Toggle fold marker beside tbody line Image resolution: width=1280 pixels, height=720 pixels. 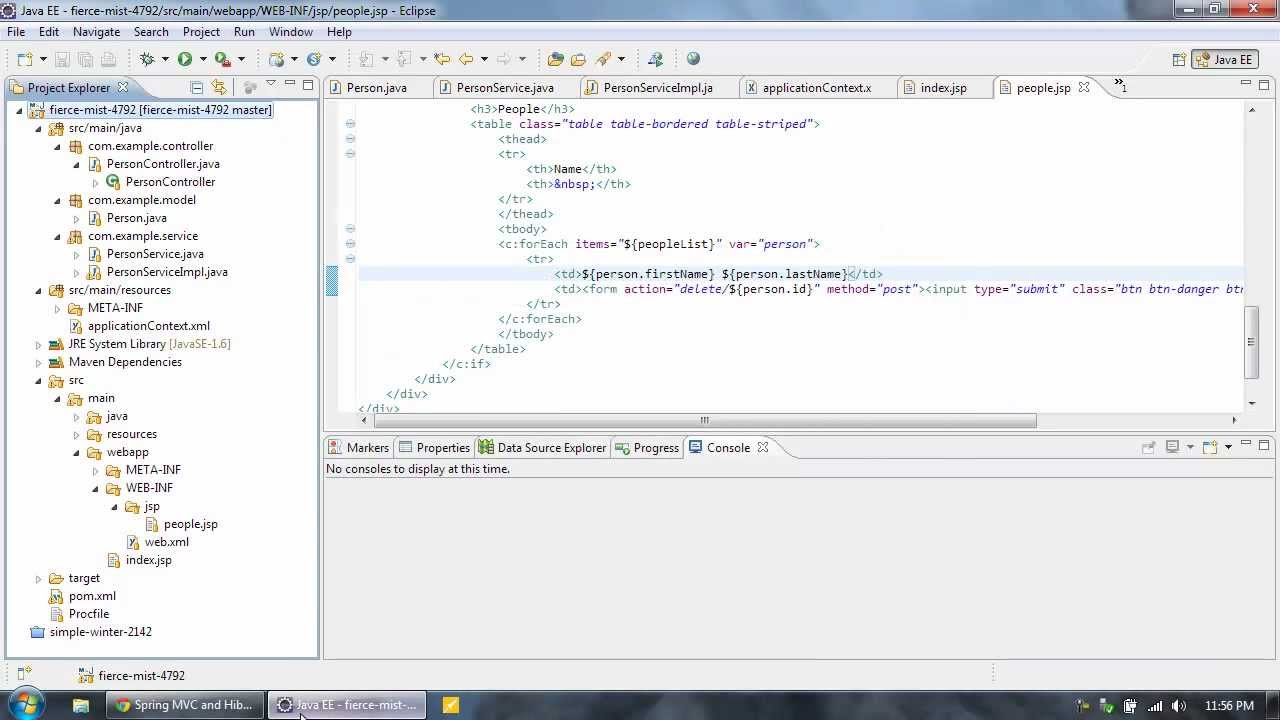350,229
